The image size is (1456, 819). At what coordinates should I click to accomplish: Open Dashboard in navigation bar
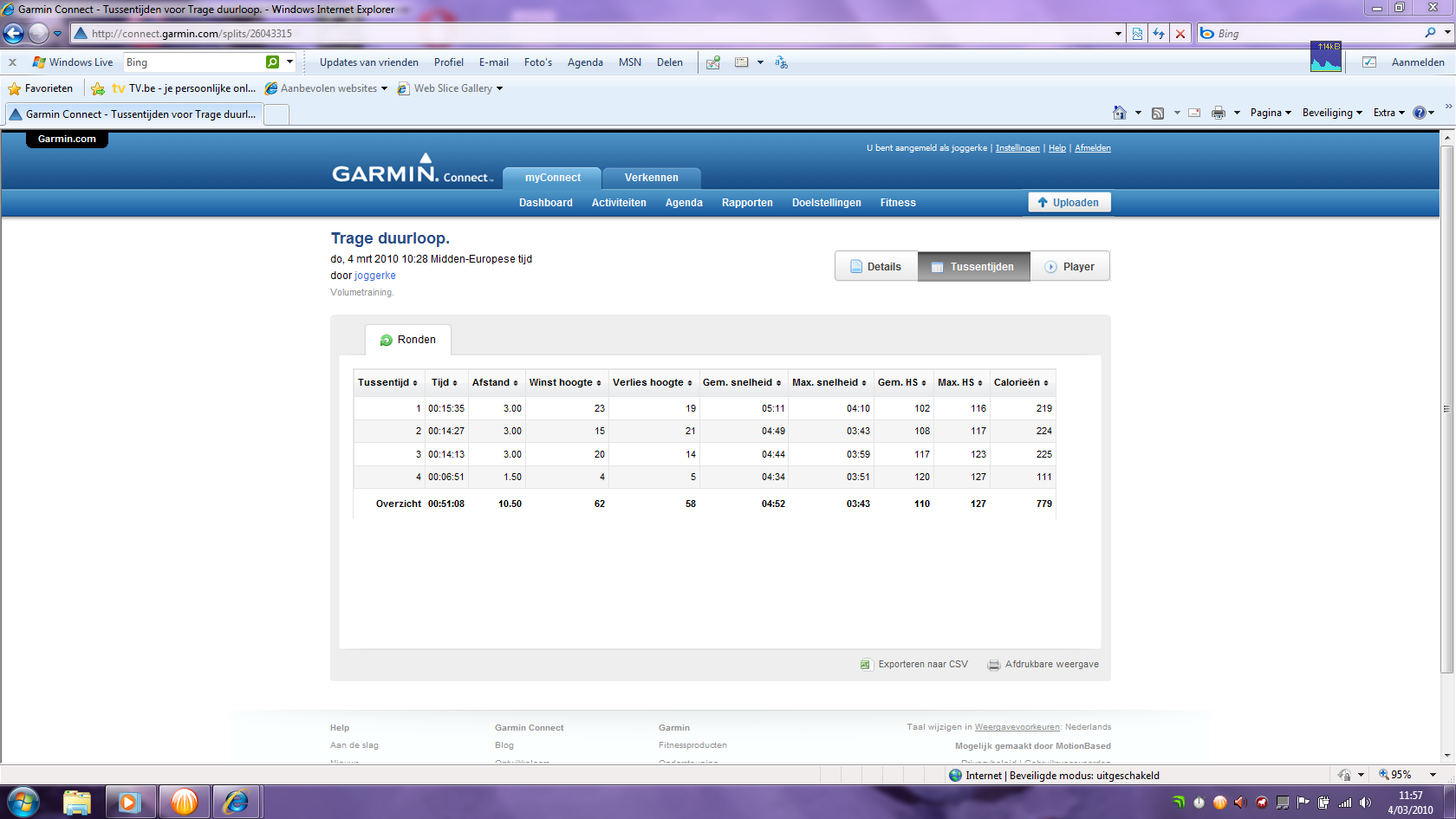click(546, 203)
